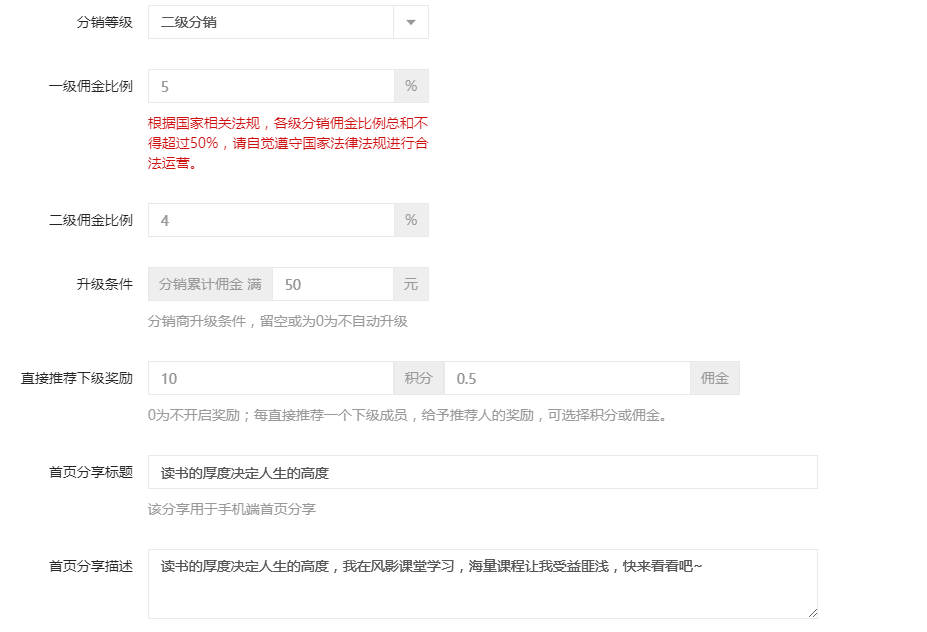
Task: Click the 首页分享标题 text field
Action: pos(483,472)
